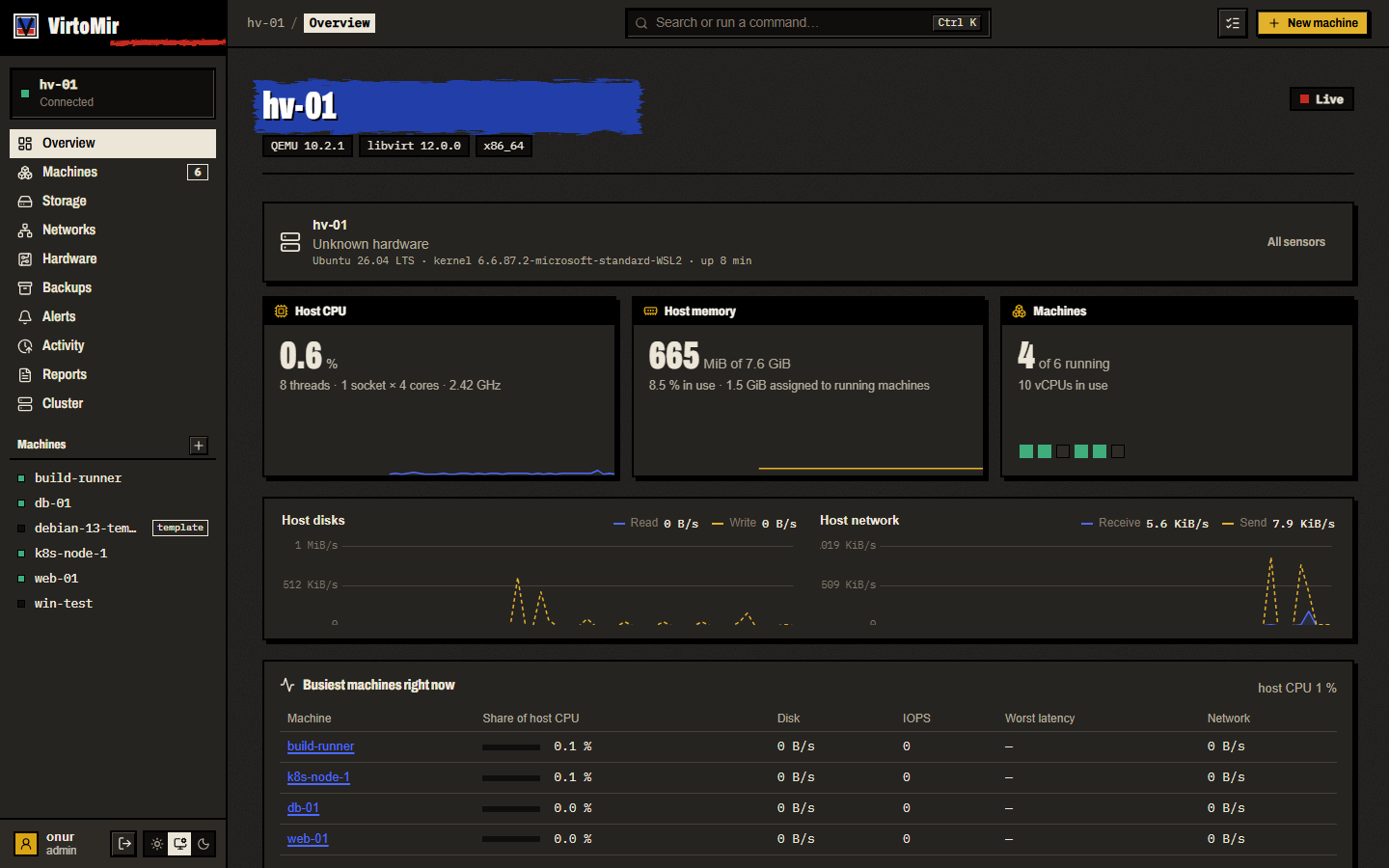Viewport: 1389px width, 868px height.
Task: Switch to the dark theme moon icon
Action: pos(204,844)
